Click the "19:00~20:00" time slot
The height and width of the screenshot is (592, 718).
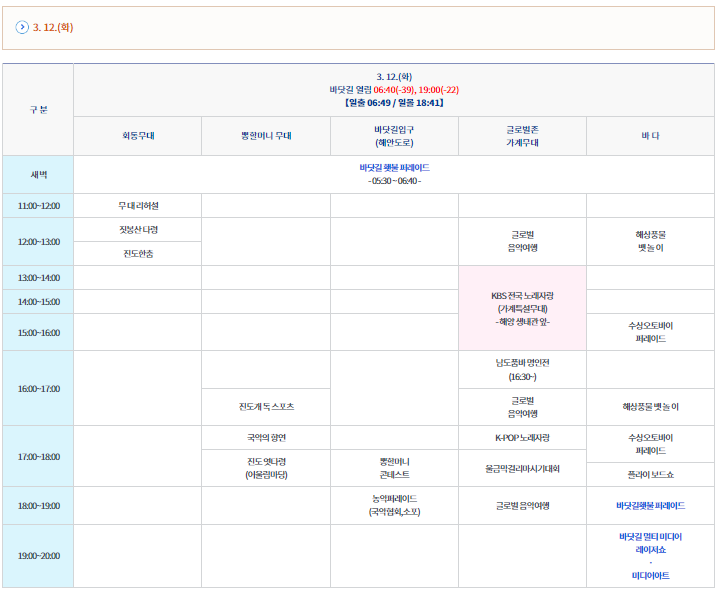(38, 556)
